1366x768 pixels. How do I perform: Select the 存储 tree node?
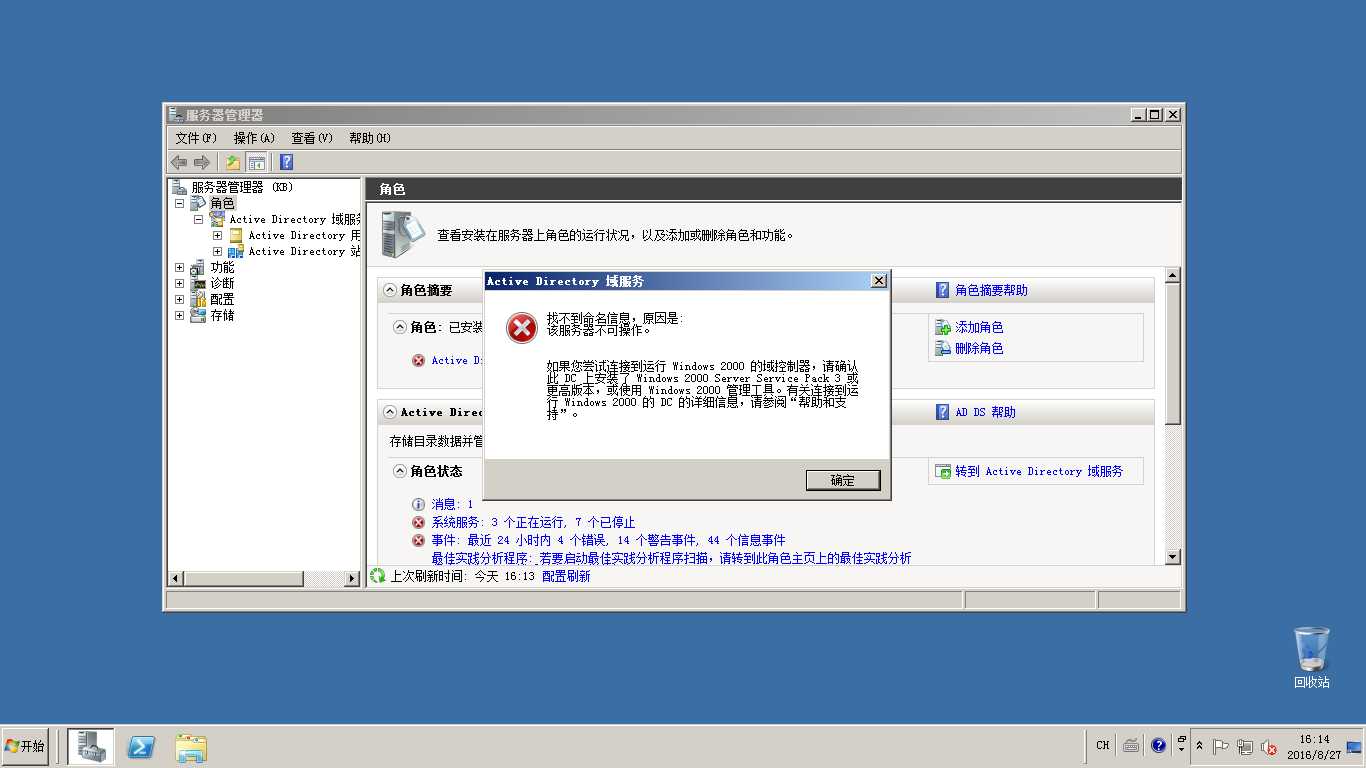point(222,315)
